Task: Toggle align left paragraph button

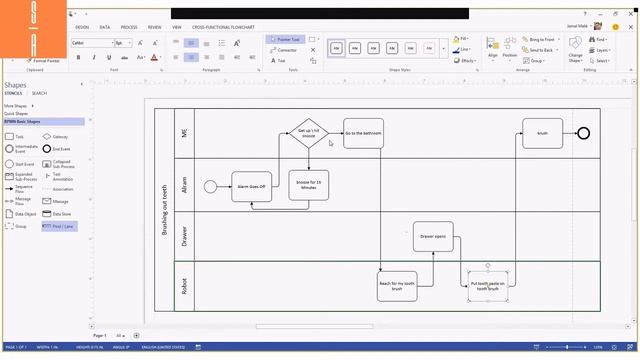Action: click(x=176, y=57)
